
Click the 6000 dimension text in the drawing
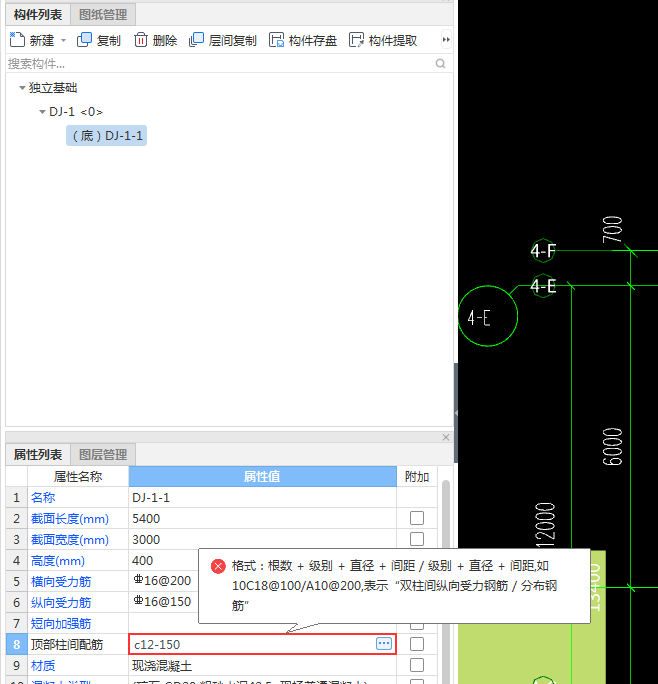613,446
